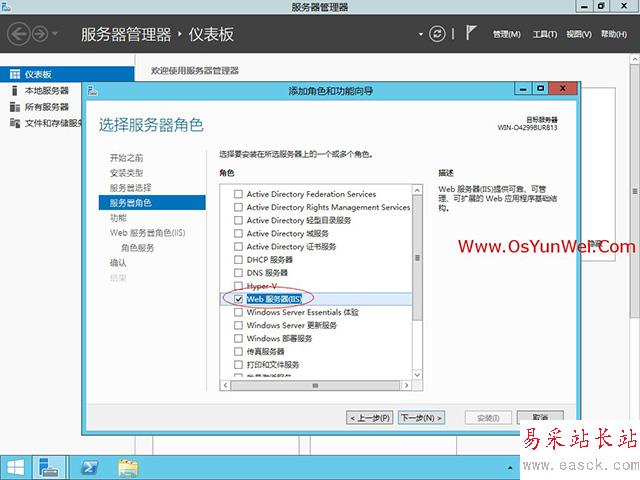Viewport: 640px width, 480px height.
Task: Maximize the 添加角色和功能向导 window
Action: tap(541, 88)
